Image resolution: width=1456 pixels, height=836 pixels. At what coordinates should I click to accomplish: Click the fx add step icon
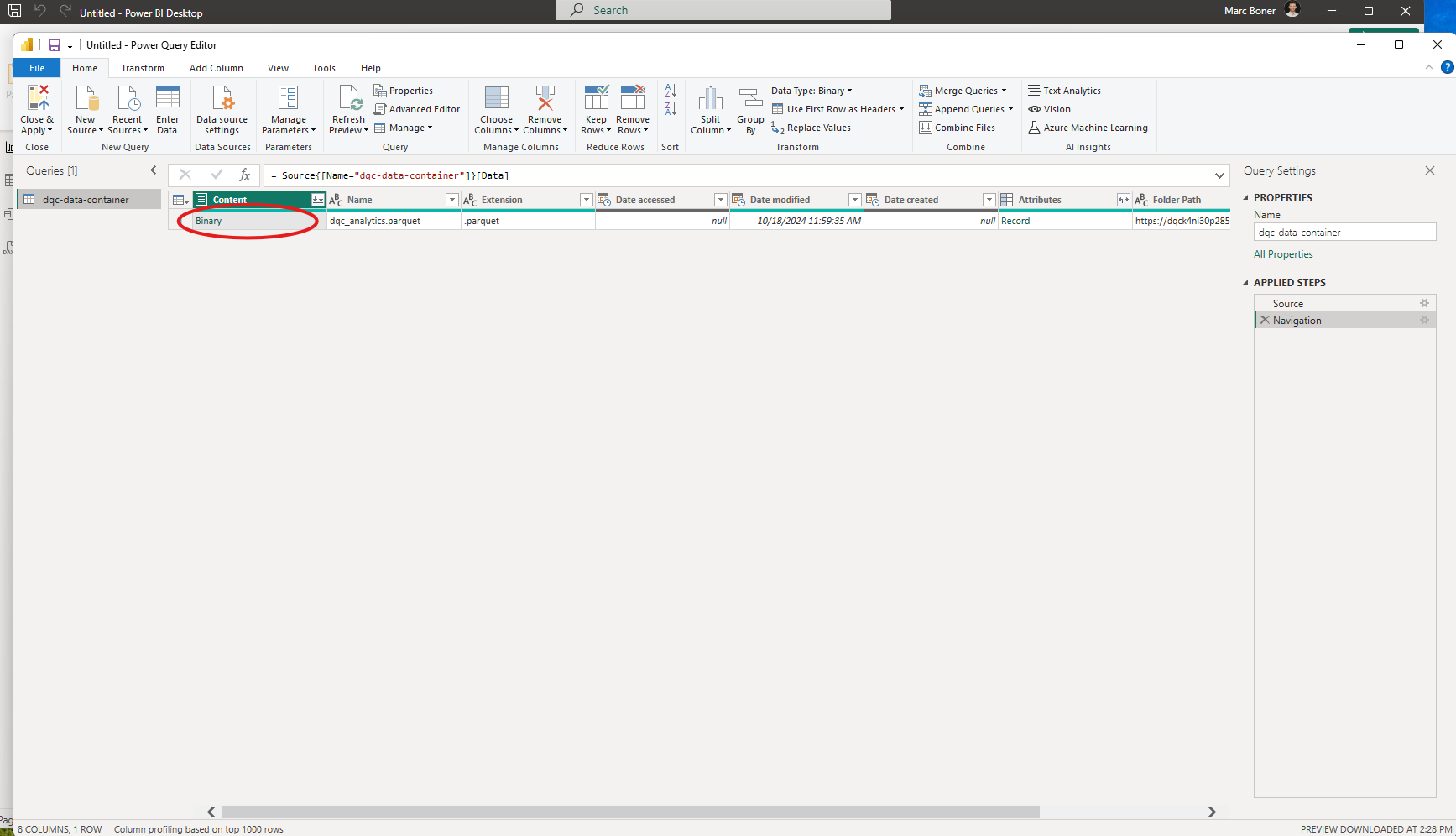245,175
